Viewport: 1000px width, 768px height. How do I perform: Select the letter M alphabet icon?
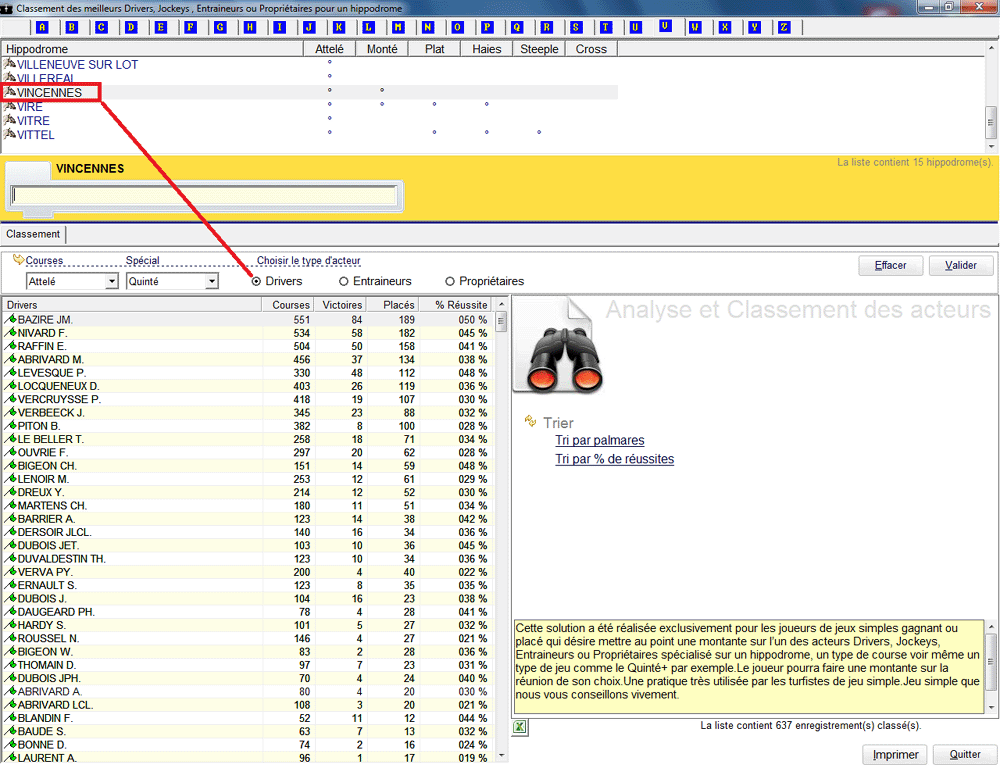tap(398, 27)
